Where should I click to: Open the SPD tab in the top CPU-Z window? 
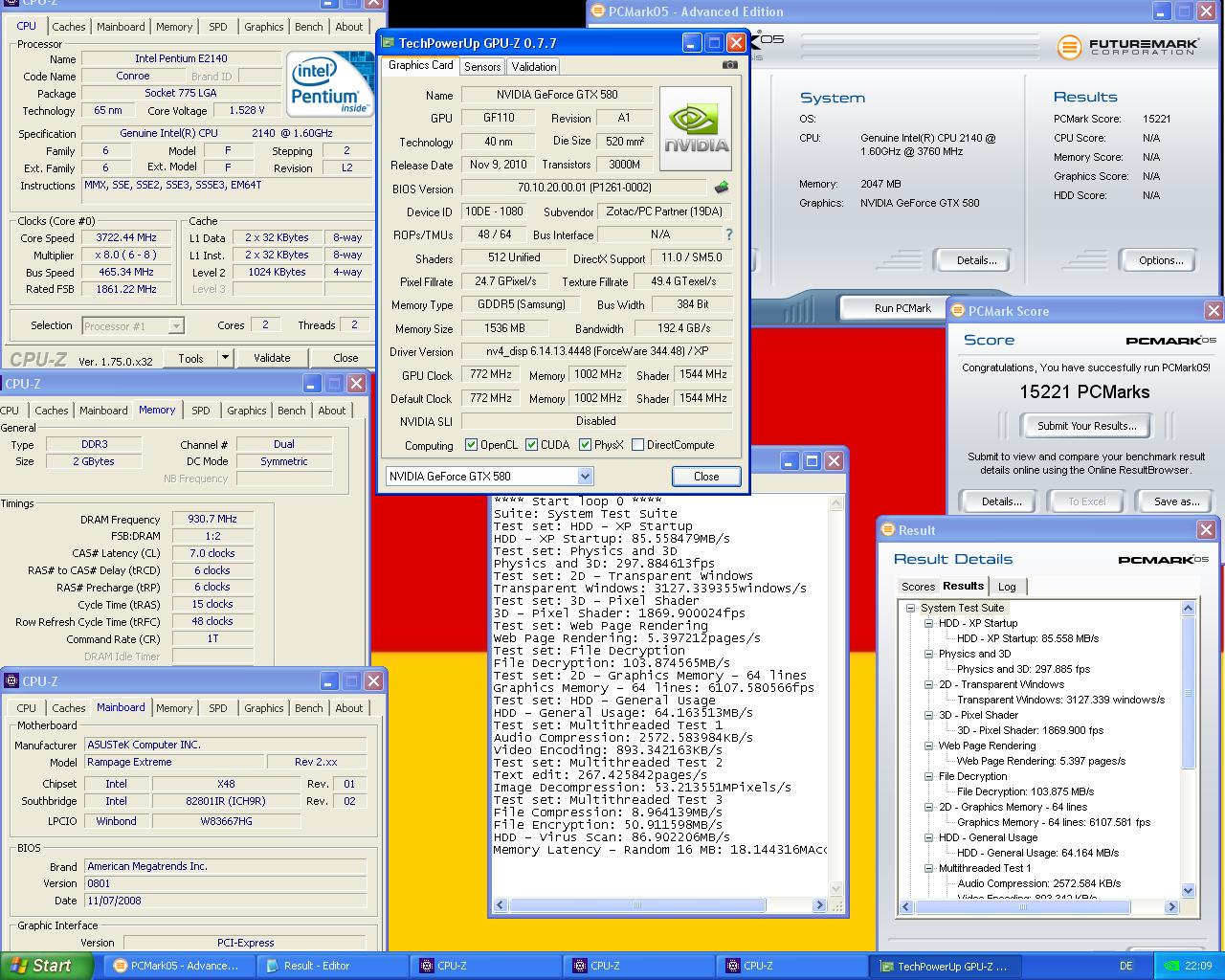pyautogui.click(x=218, y=27)
